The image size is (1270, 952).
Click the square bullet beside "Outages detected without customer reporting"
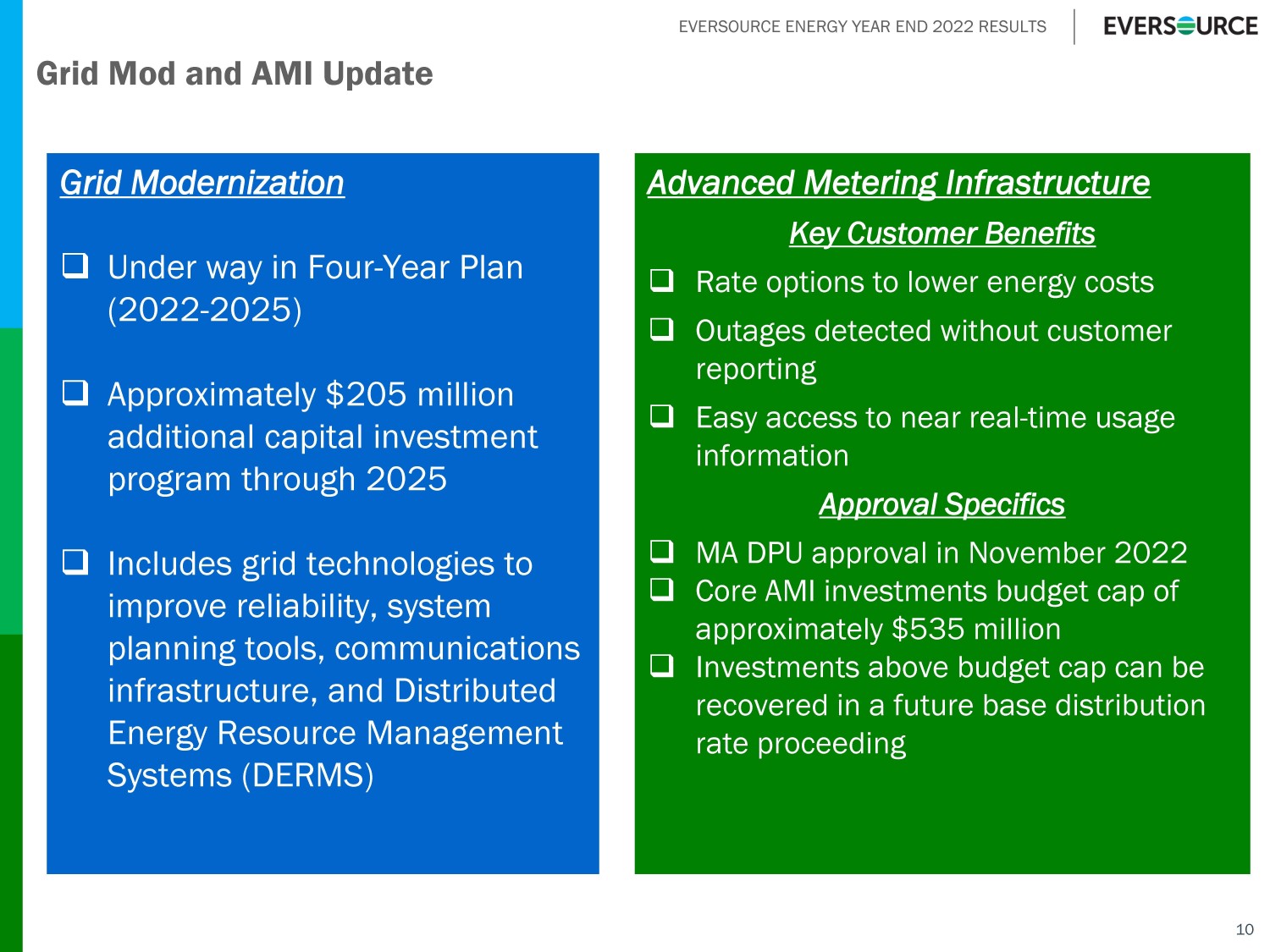pyautogui.click(x=662, y=329)
